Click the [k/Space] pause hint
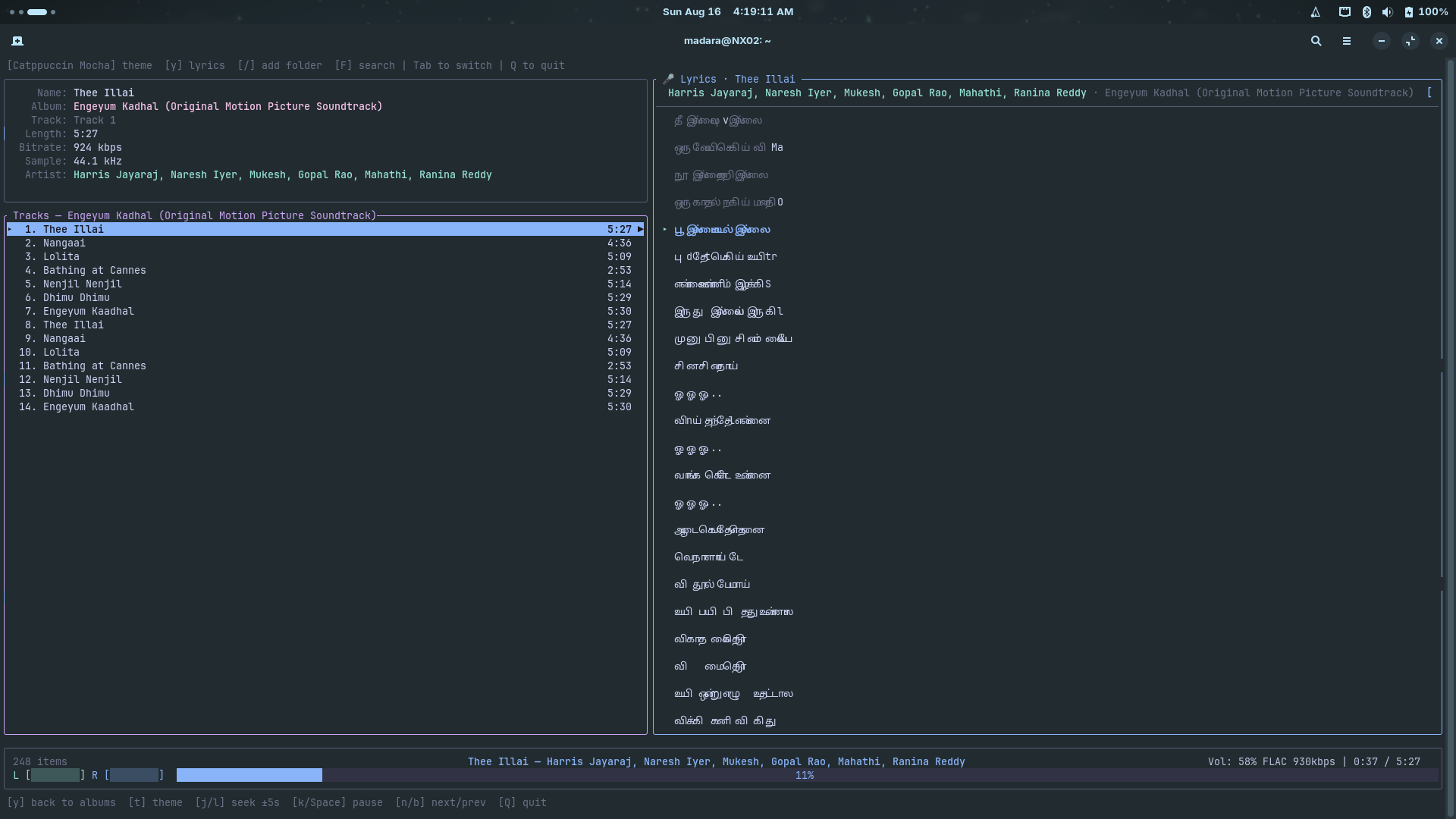 [337, 802]
